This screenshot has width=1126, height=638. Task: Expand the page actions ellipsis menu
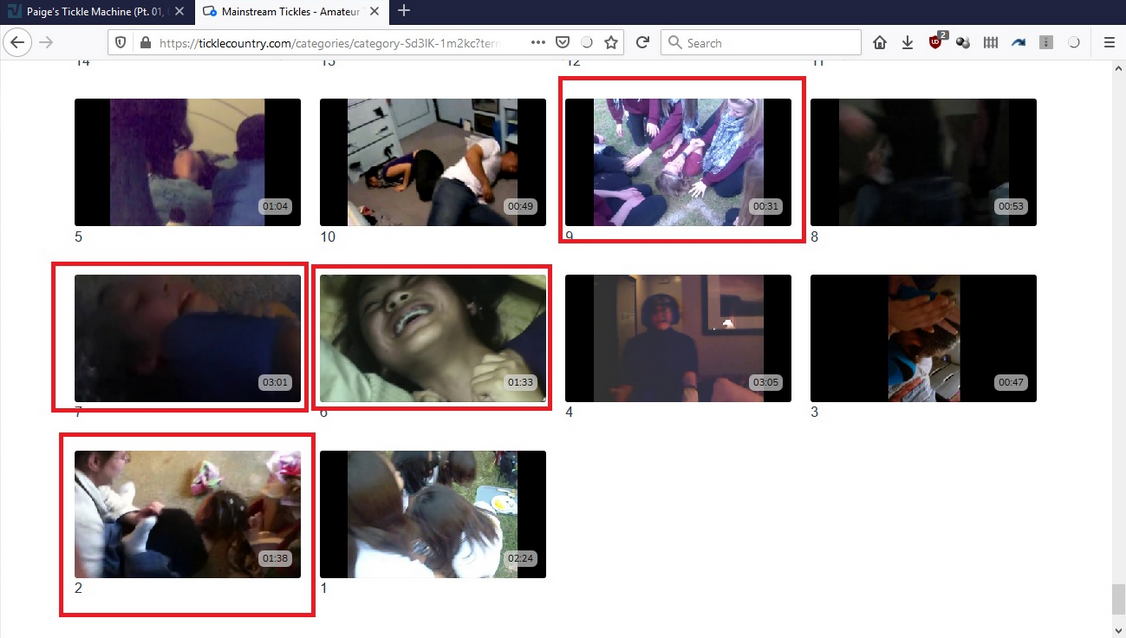tap(538, 43)
